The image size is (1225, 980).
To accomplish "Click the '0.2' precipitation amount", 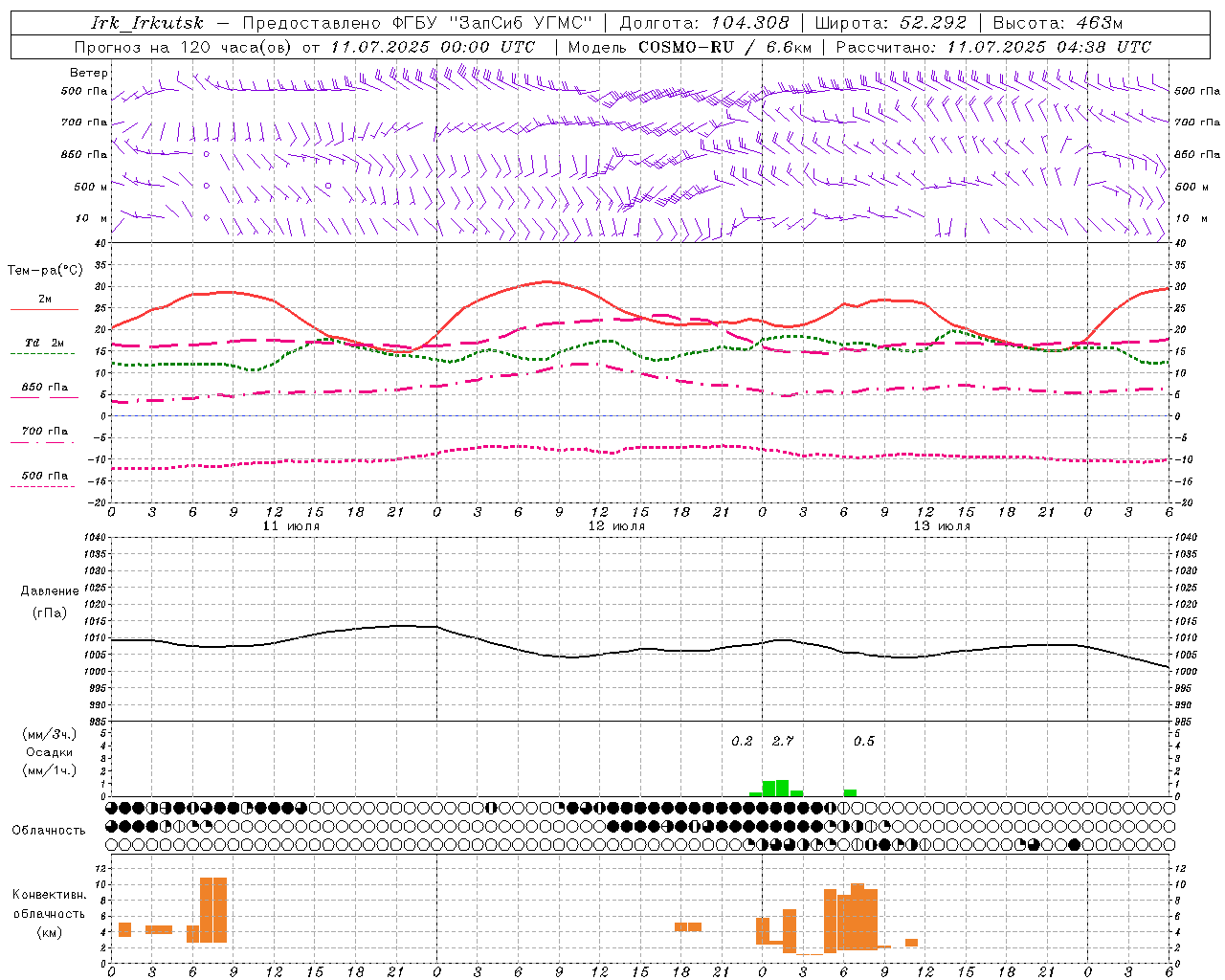I will 742,741.
